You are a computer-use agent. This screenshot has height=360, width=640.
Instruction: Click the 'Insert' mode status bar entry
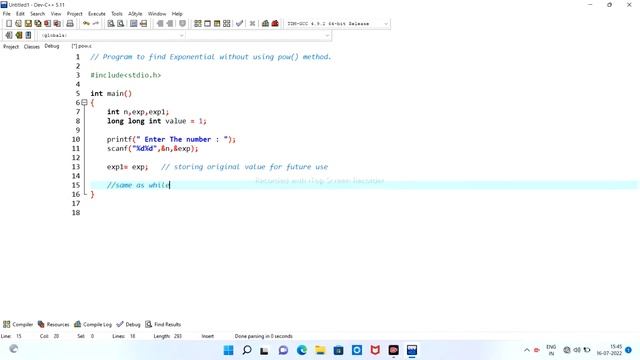tap(208, 336)
